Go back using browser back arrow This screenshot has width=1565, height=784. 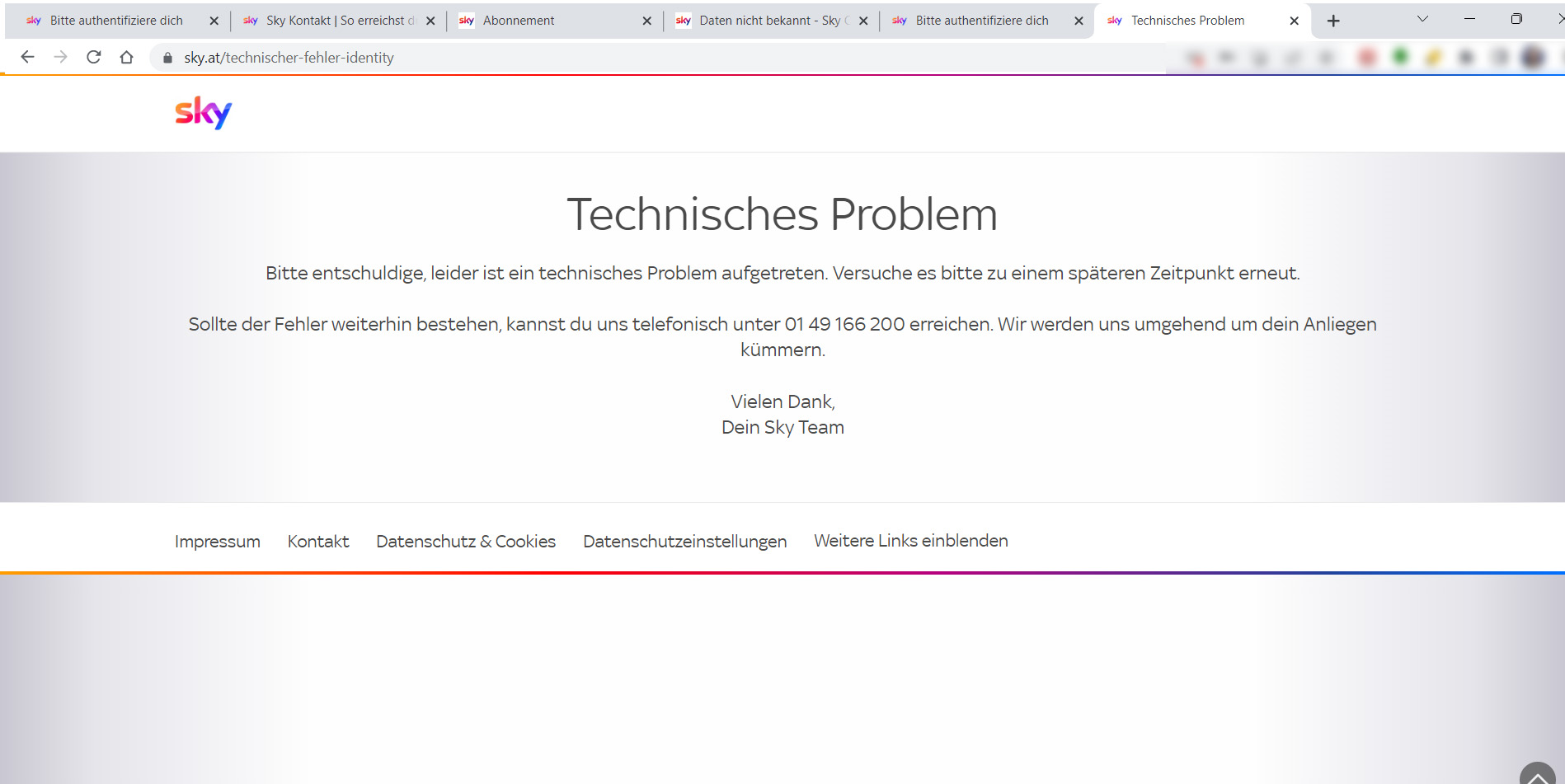tap(27, 57)
